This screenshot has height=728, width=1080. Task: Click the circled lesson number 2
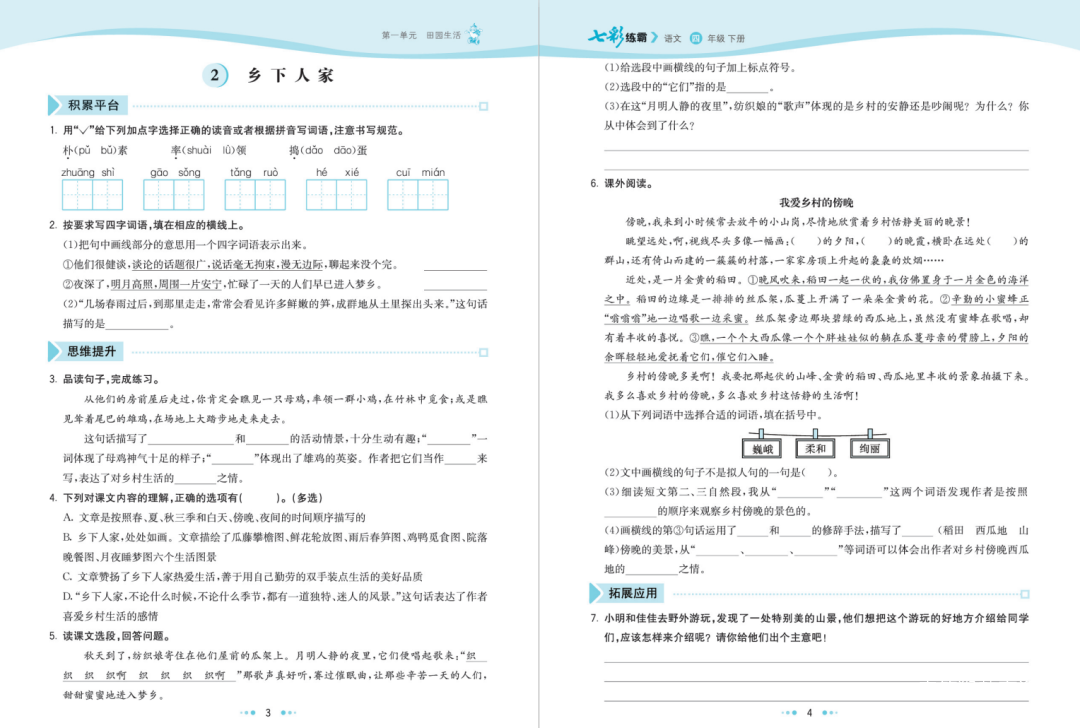pos(216,75)
